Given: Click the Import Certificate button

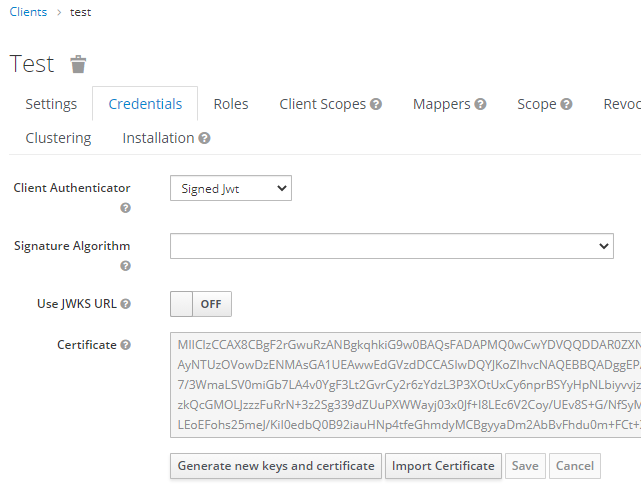Looking at the screenshot, I should click(x=443, y=466).
